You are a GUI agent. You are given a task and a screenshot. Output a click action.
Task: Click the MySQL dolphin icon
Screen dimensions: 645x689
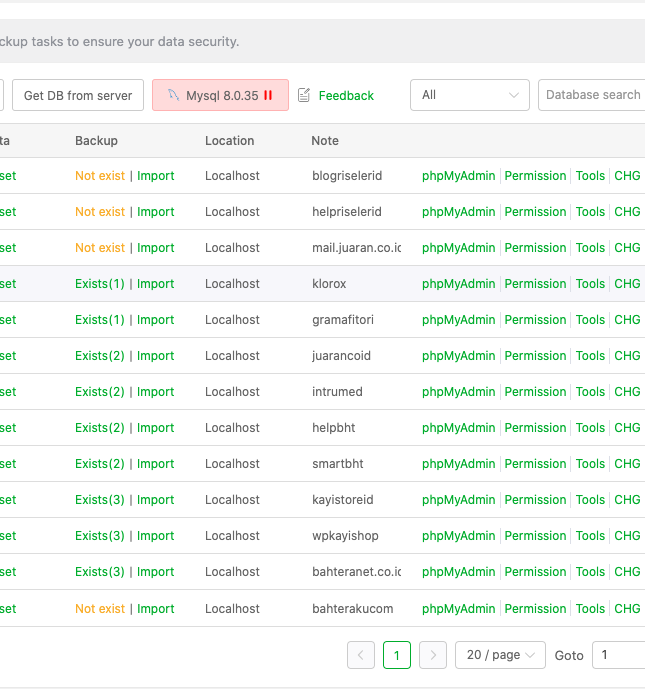pyautogui.click(x=173, y=95)
